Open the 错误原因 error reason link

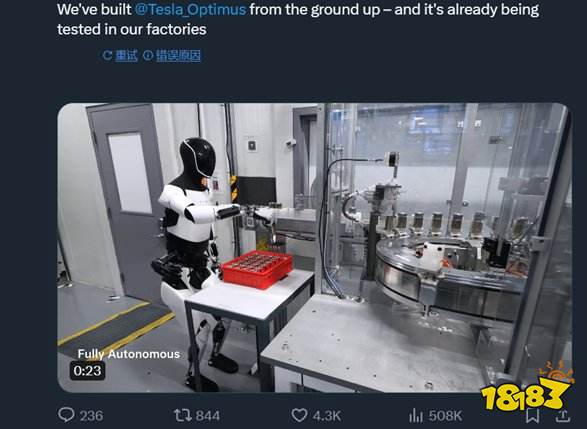(x=178, y=56)
